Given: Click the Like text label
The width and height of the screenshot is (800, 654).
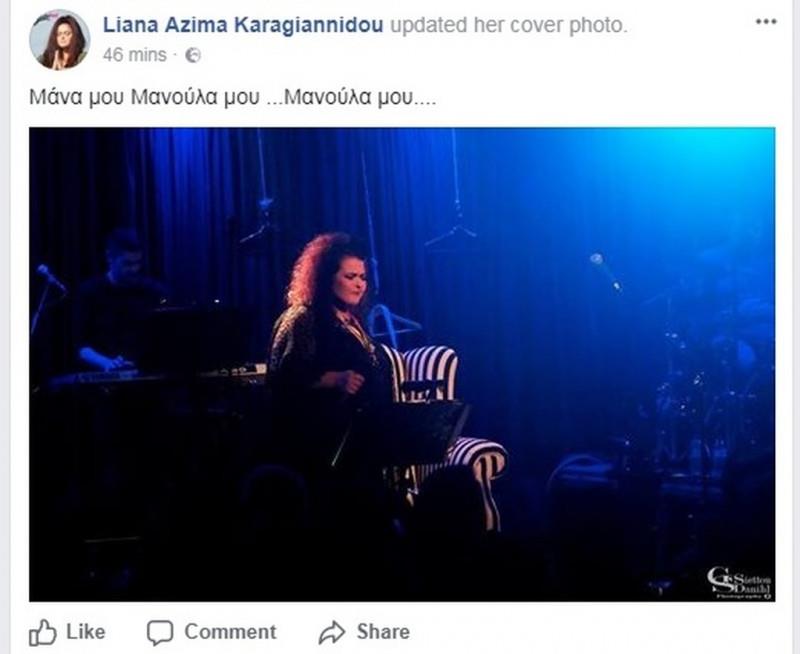Looking at the screenshot, I should coord(86,632).
